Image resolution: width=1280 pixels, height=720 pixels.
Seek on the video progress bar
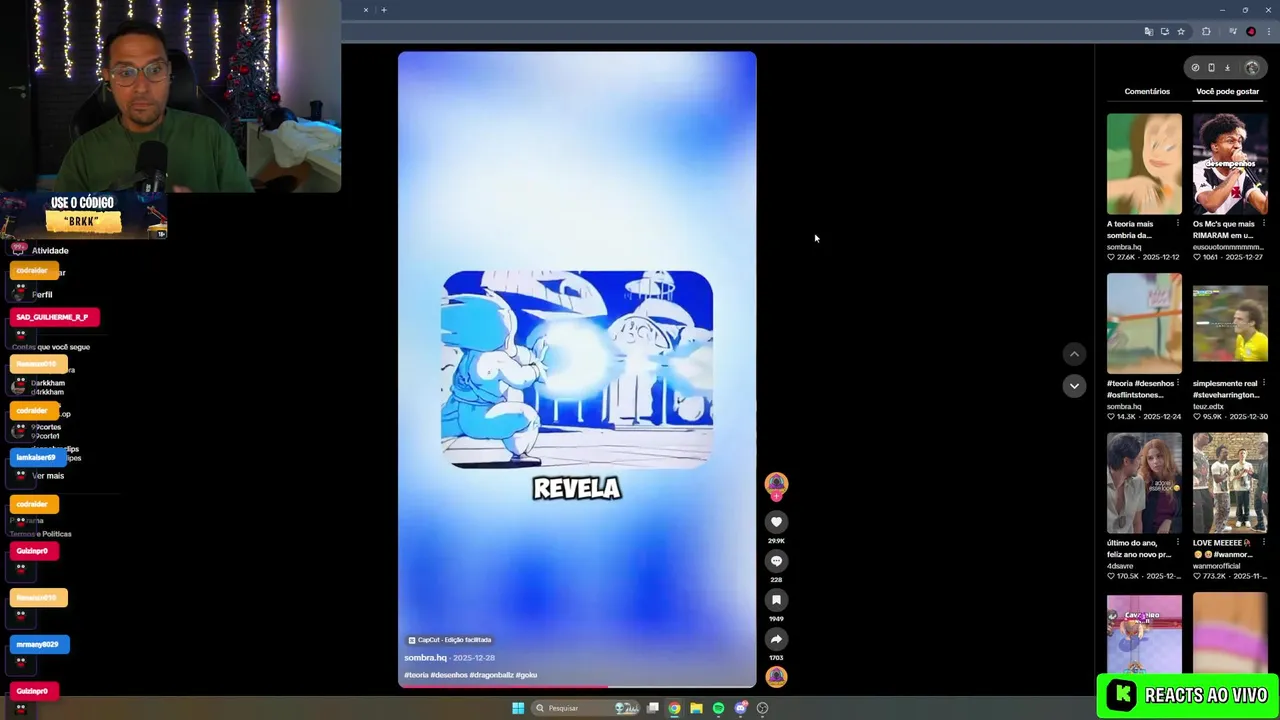577,687
